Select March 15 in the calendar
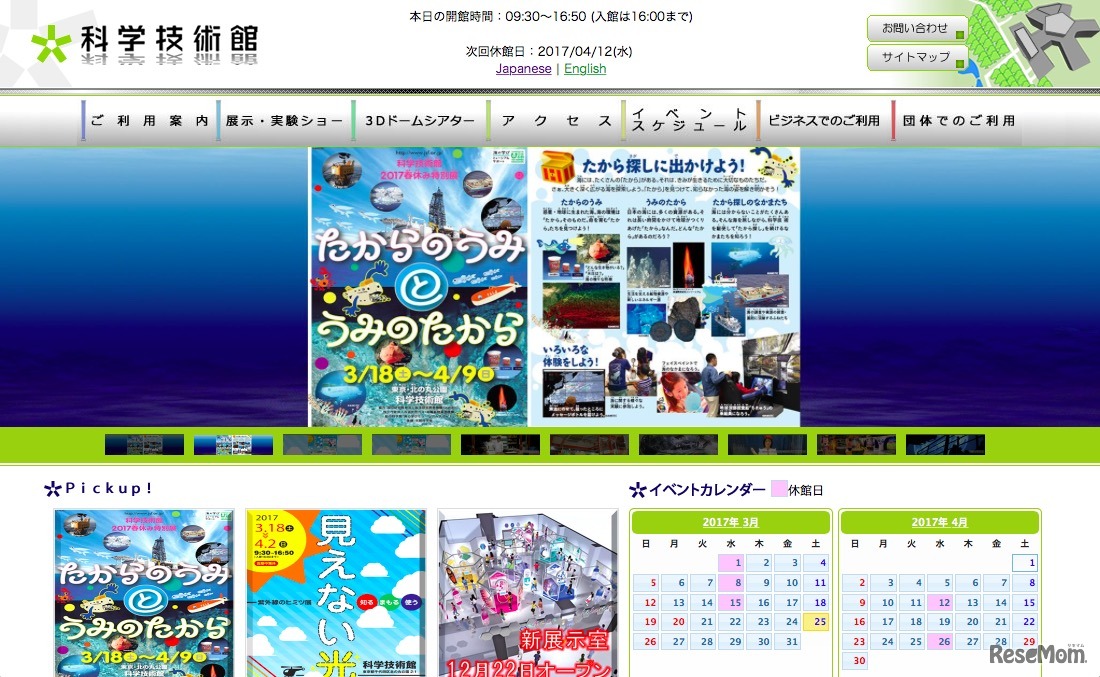Viewport: 1100px width, 677px height. point(730,602)
